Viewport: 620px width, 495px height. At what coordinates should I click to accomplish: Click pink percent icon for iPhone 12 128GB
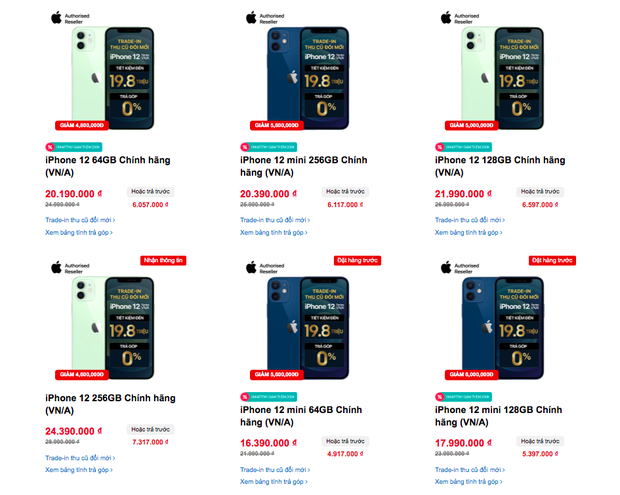point(440,146)
